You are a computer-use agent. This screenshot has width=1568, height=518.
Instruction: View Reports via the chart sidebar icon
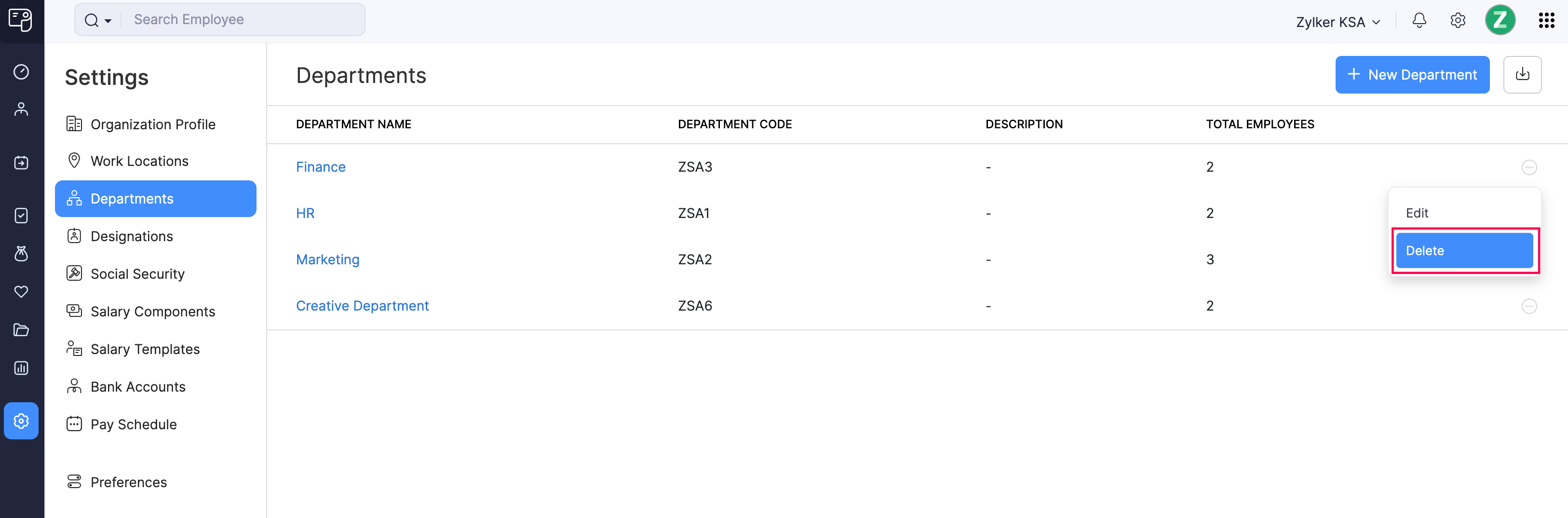[21, 368]
